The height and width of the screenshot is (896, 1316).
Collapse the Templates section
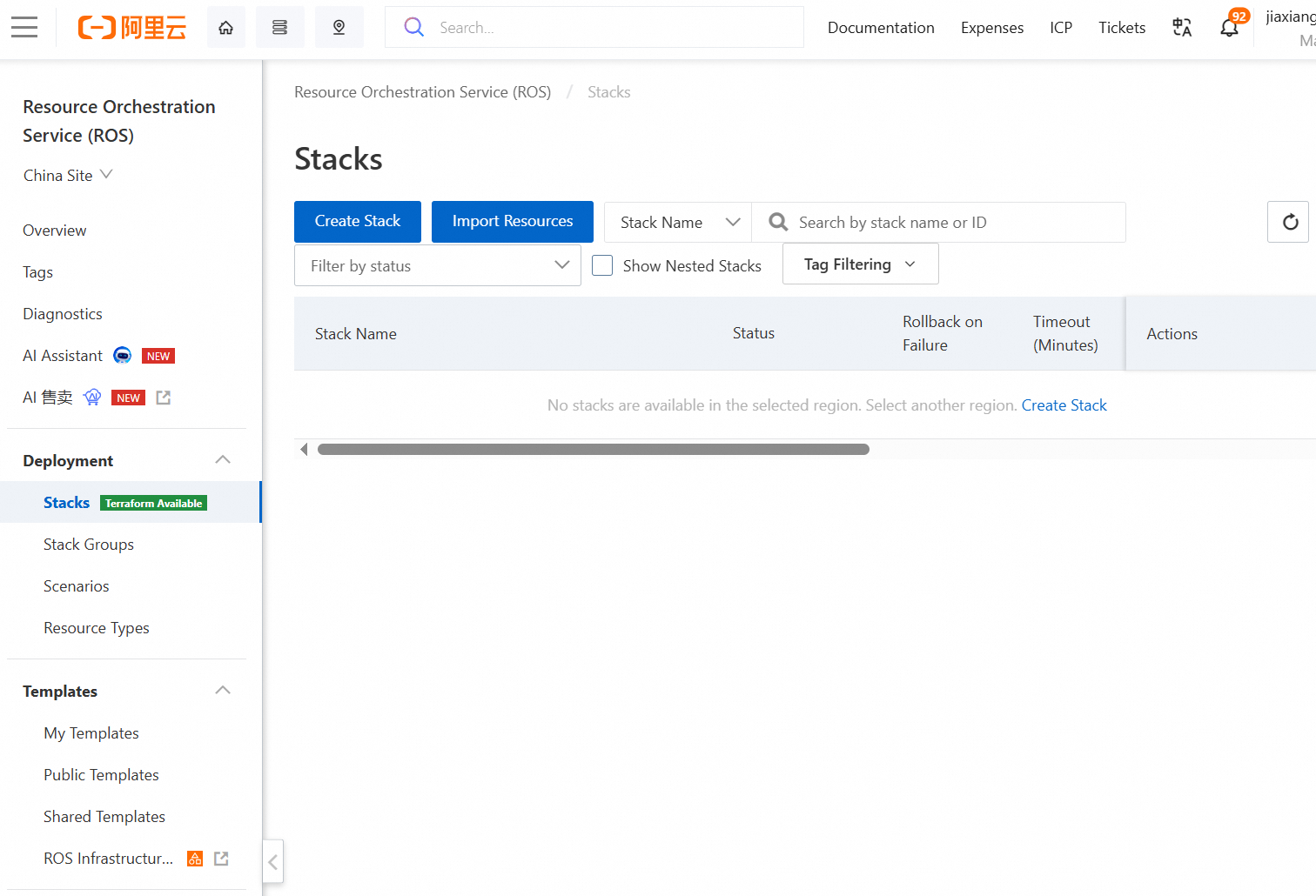(223, 691)
